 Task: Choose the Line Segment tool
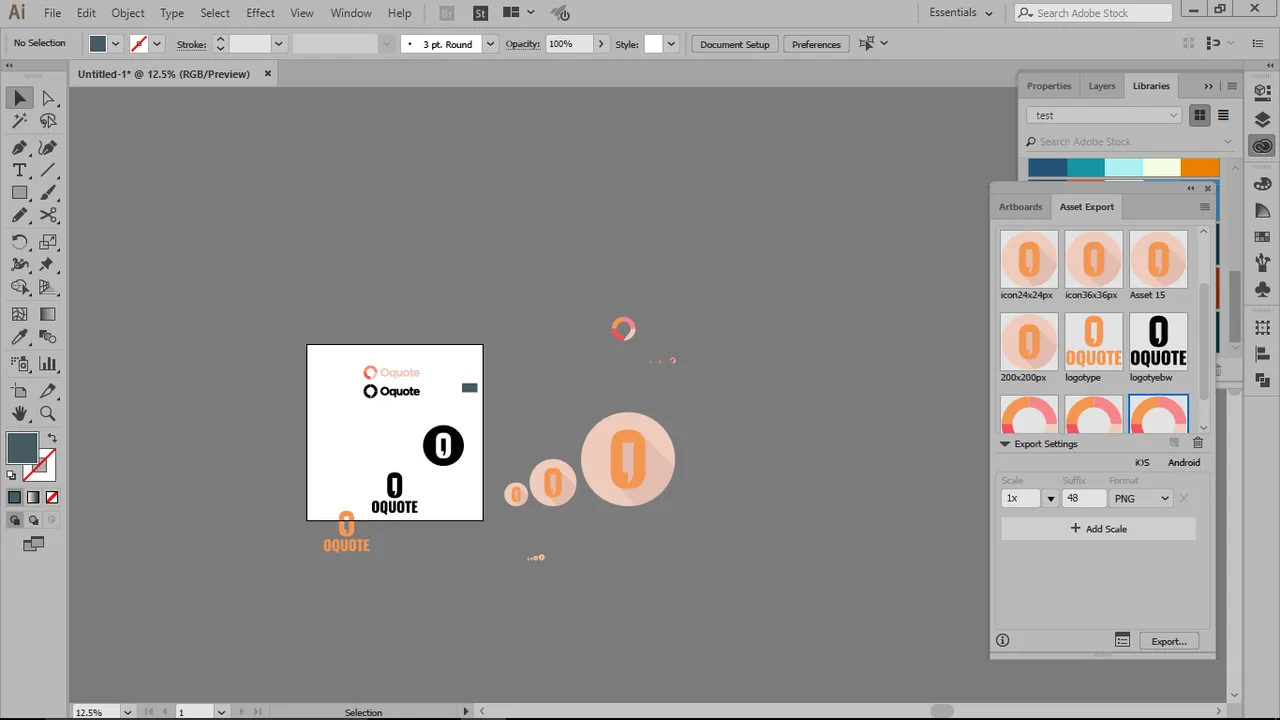pyautogui.click(x=48, y=170)
